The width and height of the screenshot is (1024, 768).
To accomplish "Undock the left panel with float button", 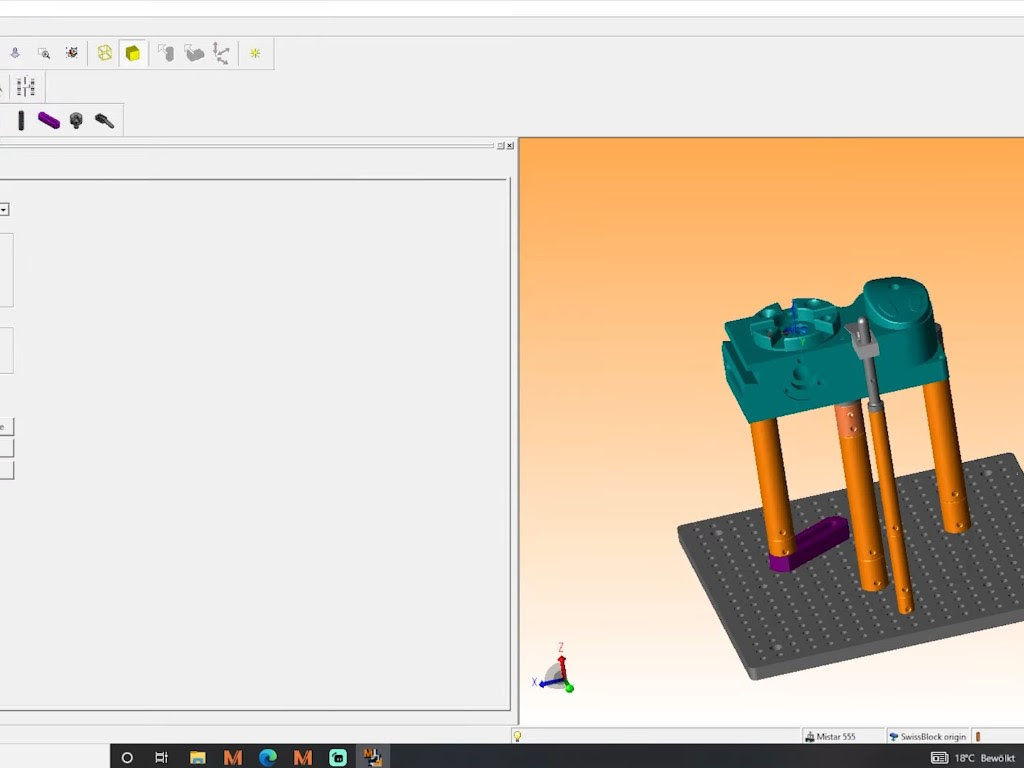I will 501,146.
